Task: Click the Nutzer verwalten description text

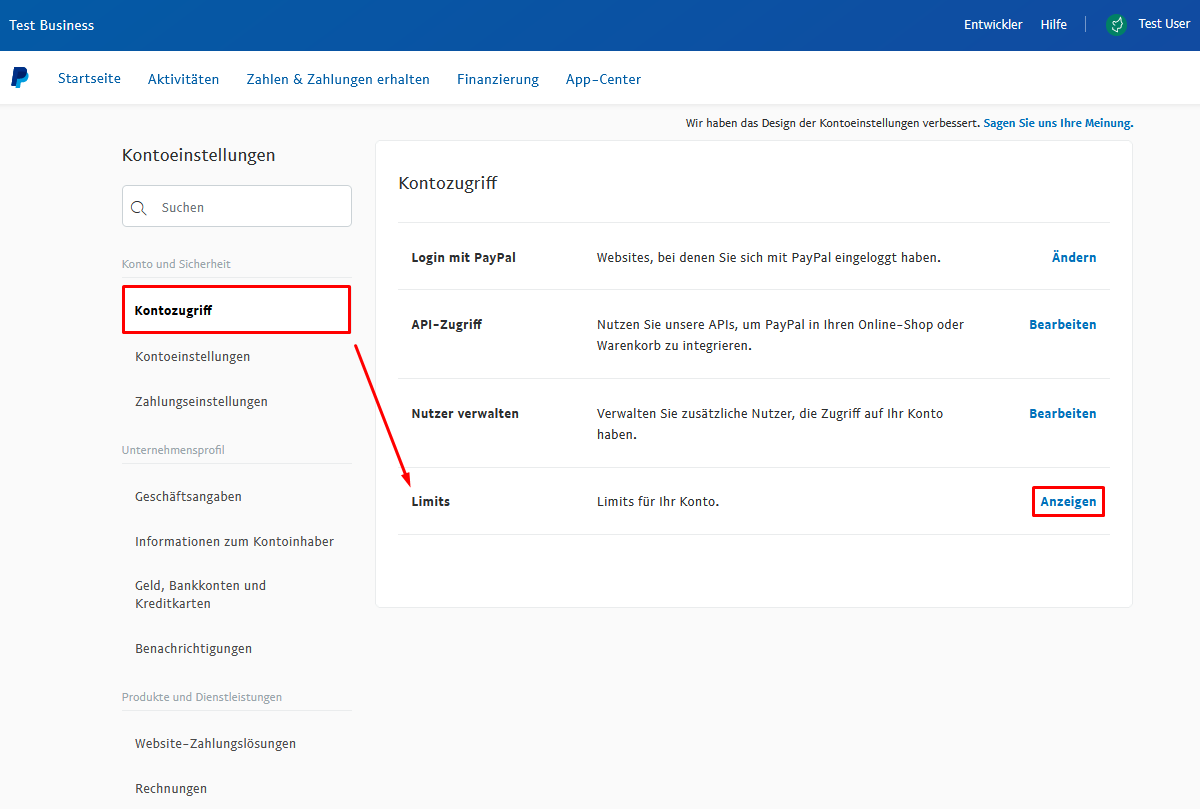Action: [x=770, y=424]
